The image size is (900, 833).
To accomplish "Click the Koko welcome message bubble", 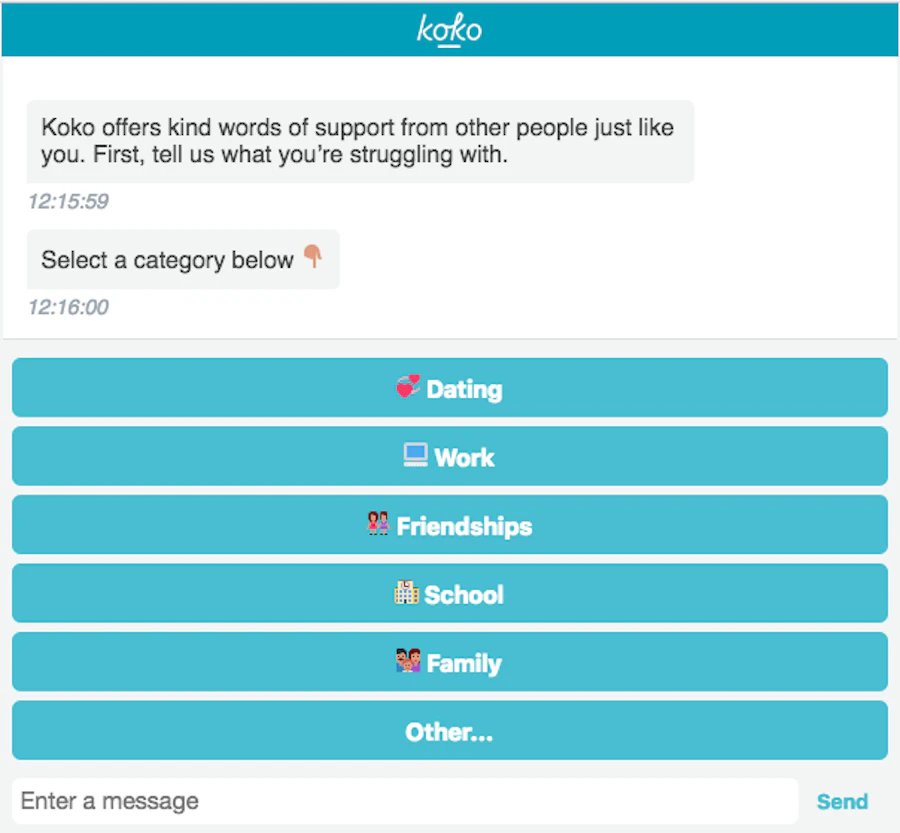I will 360,141.
